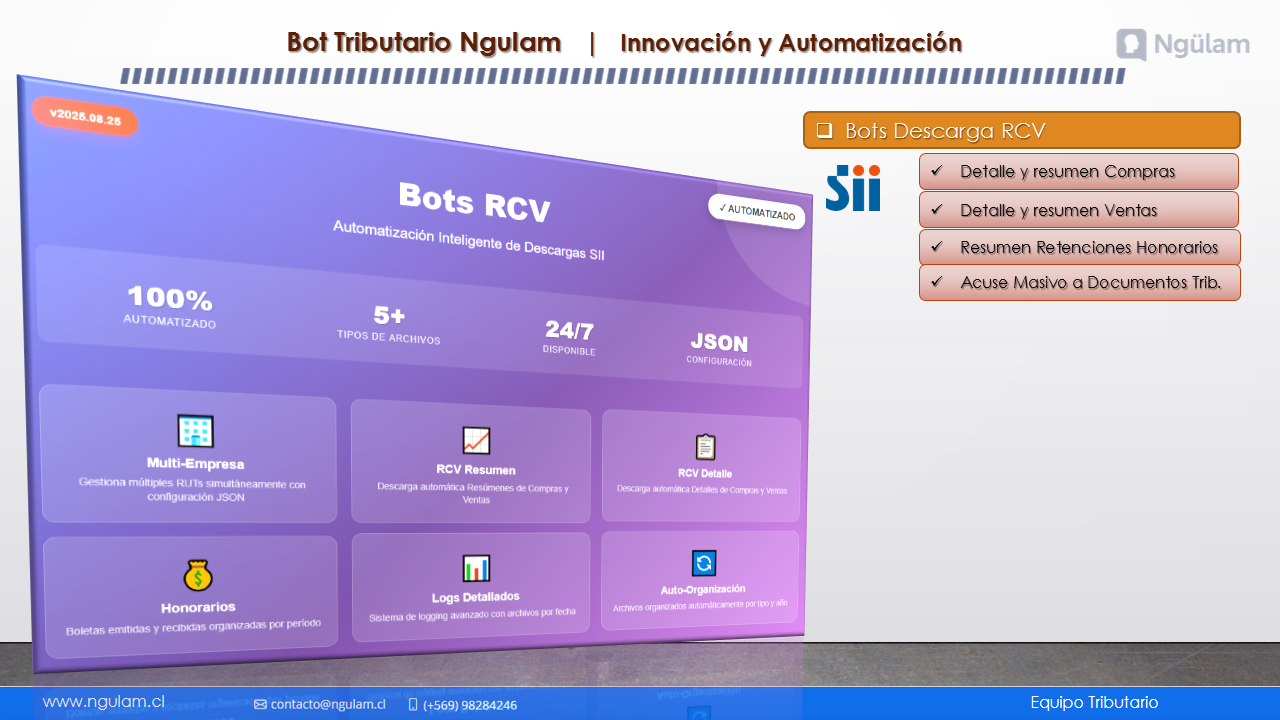This screenshot has width=1280, height=720.
Task: Click the Multi-Empresa building icon
Action: click(x=195, y=431)
